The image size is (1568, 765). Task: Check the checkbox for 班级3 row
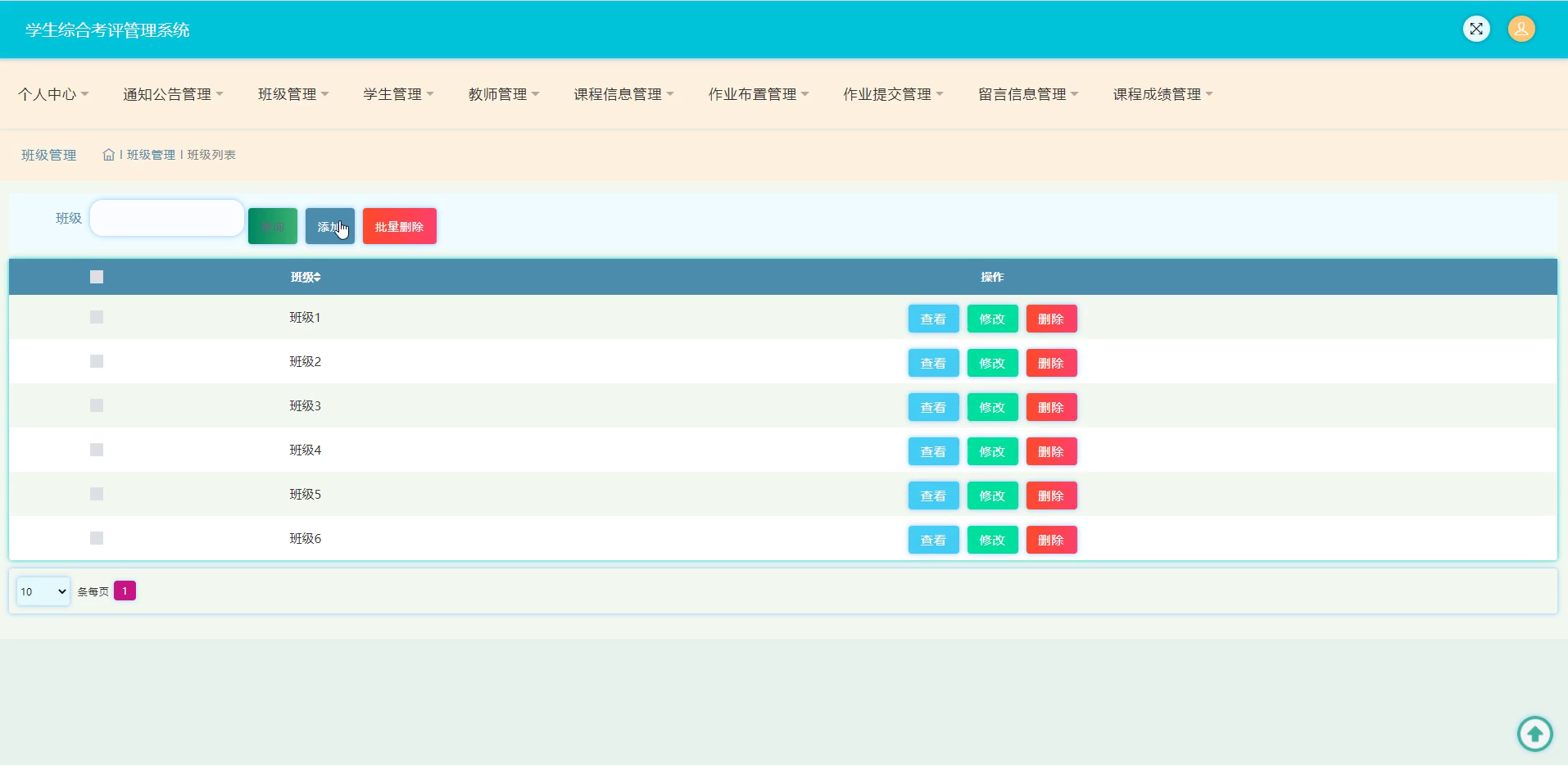tap(97, 405)
